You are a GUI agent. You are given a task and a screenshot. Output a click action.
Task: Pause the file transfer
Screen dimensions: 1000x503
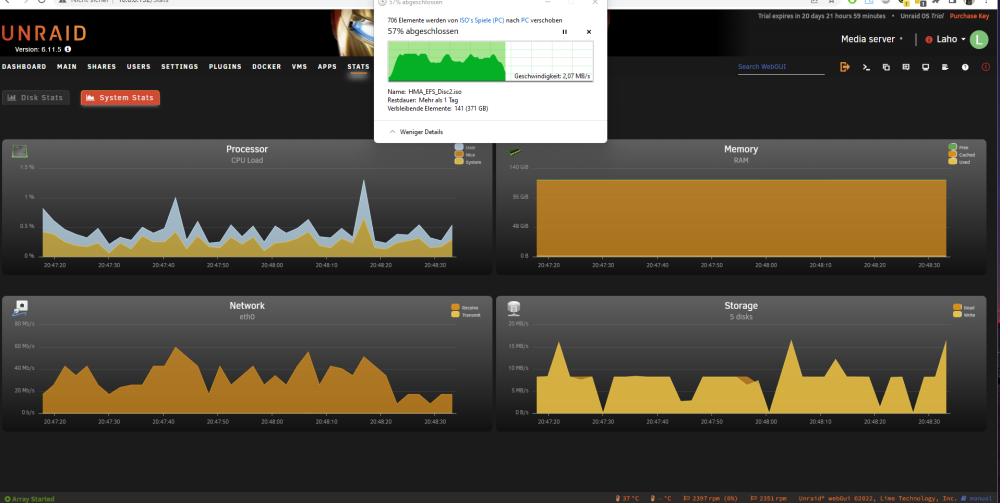[564, 32]
